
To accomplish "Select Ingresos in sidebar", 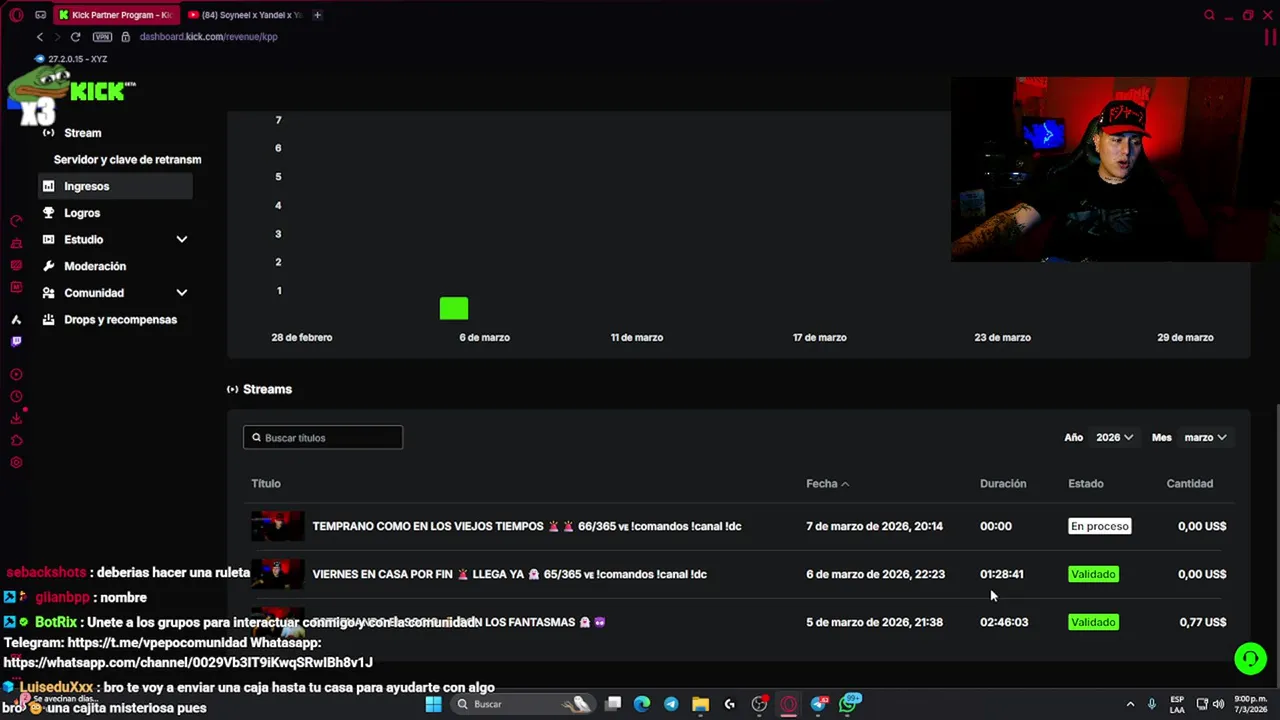I will 115,186.
